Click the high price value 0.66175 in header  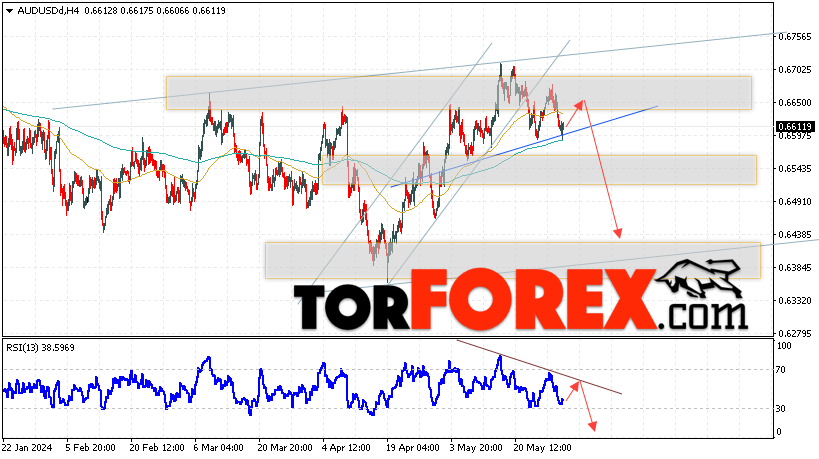[x=137, y=10]
